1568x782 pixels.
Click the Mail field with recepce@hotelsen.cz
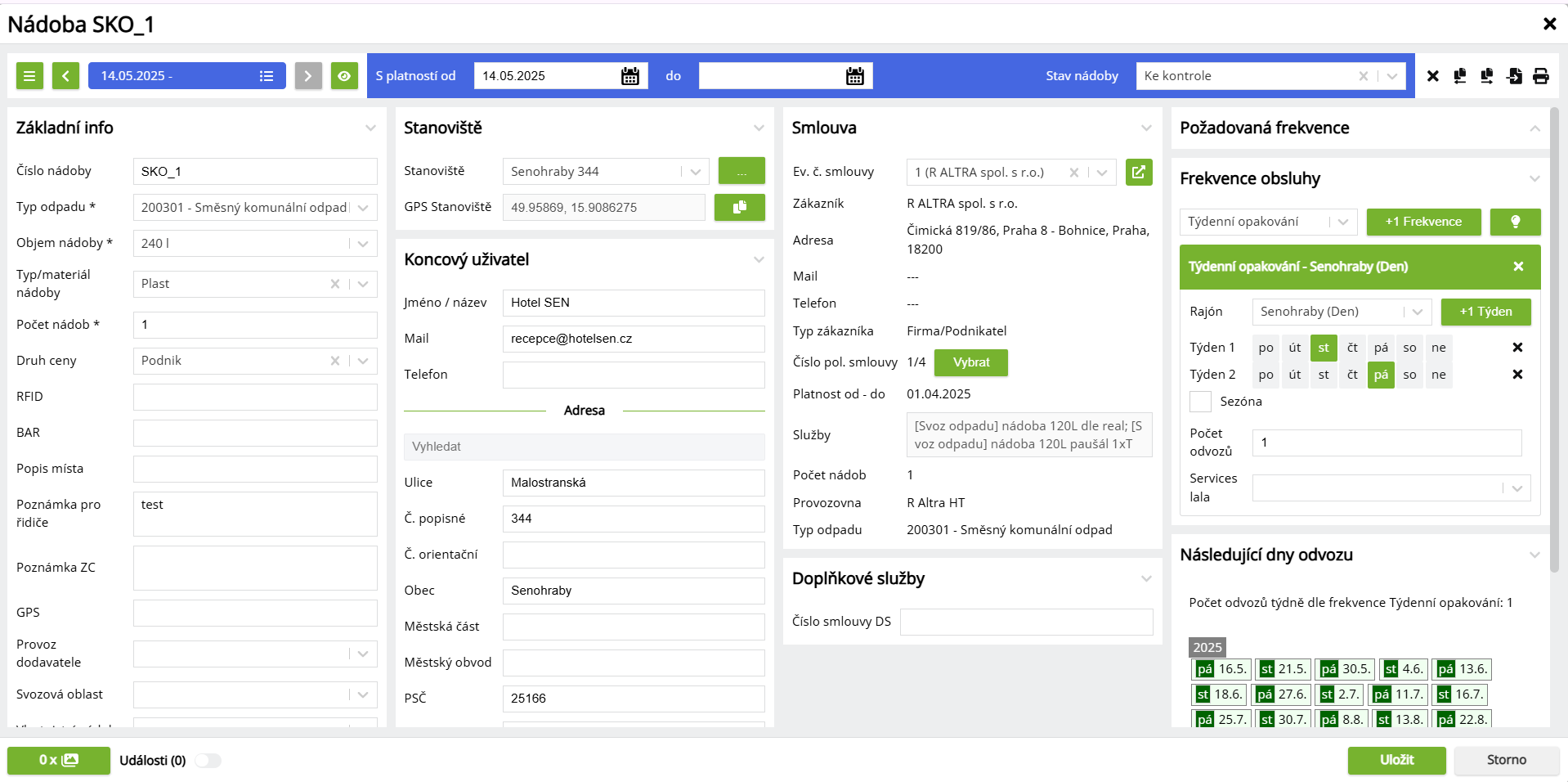pyautogui.click(x=634, y=339)
